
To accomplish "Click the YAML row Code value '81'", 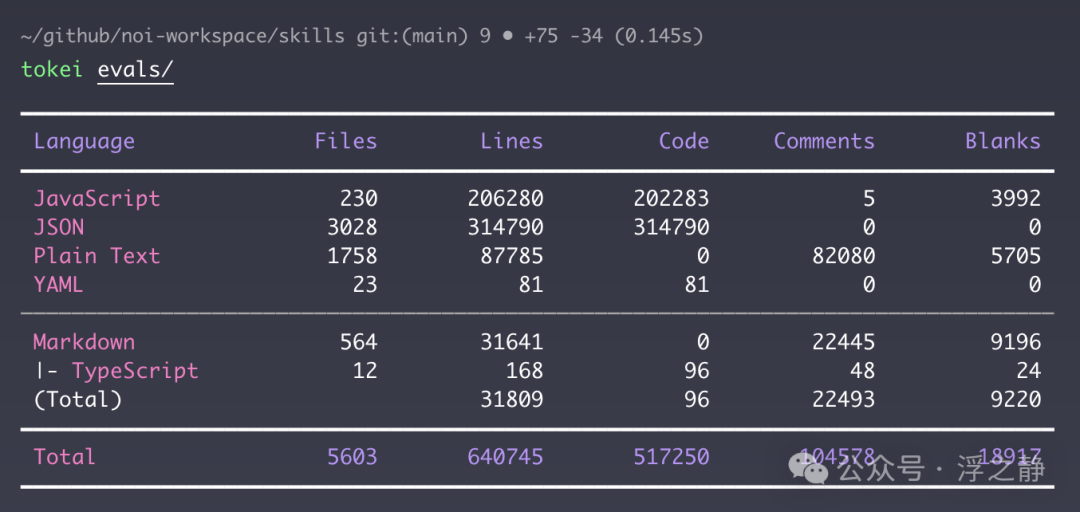I will [697, 285].
